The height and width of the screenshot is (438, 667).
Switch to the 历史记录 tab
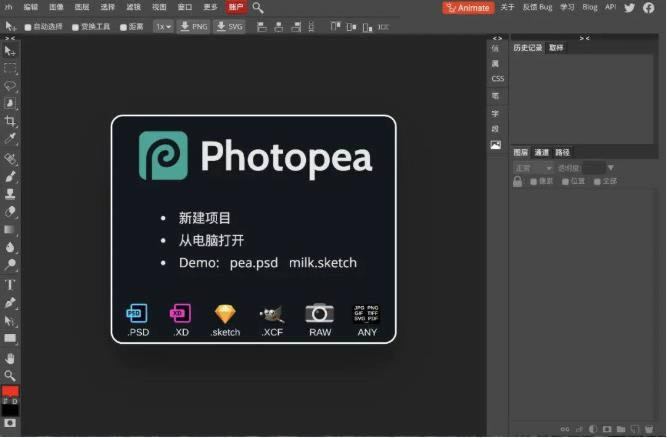(527, 48)
